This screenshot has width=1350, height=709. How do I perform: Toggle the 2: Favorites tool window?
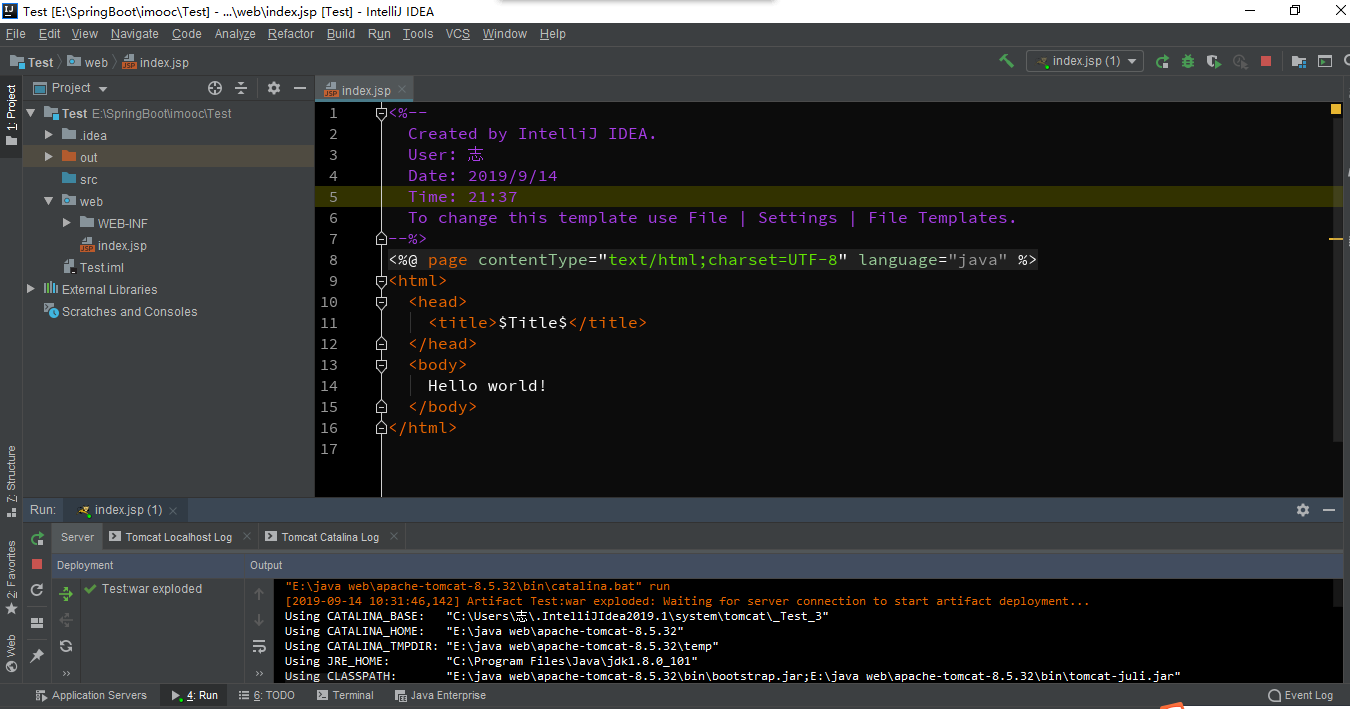11,578
